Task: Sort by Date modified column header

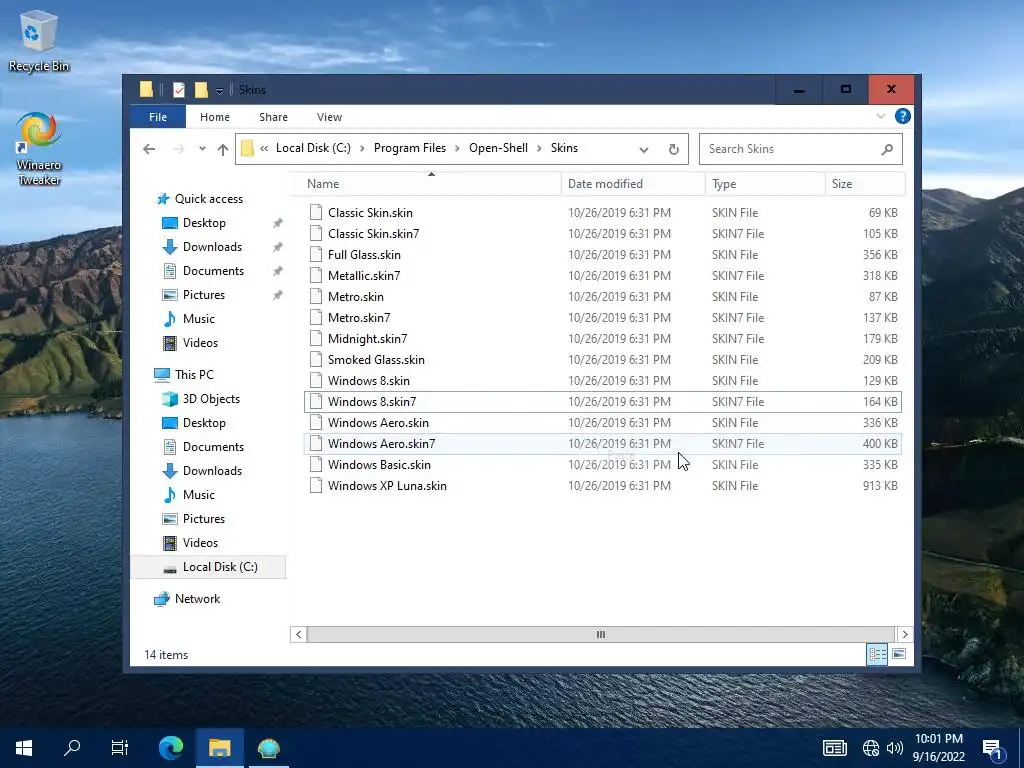Action: pos(633,184)
